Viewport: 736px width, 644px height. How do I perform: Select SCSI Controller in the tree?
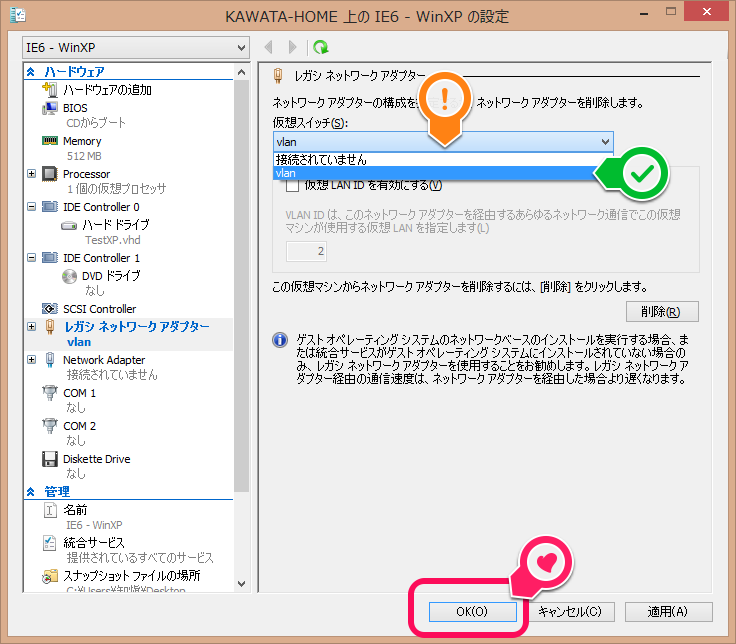100,309
